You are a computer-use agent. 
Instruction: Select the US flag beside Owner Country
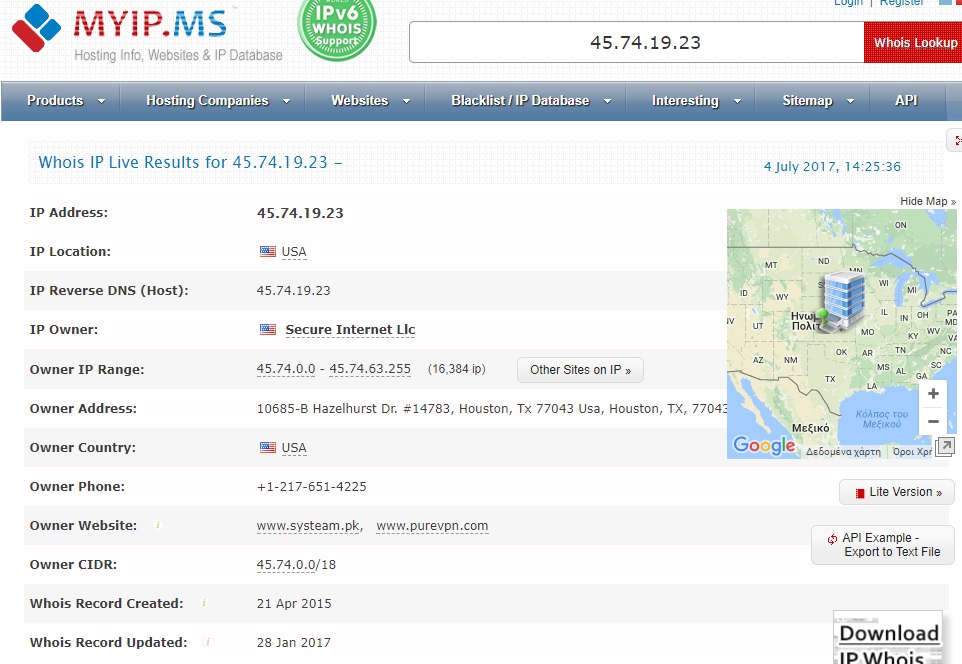click(x=268, y=447)
